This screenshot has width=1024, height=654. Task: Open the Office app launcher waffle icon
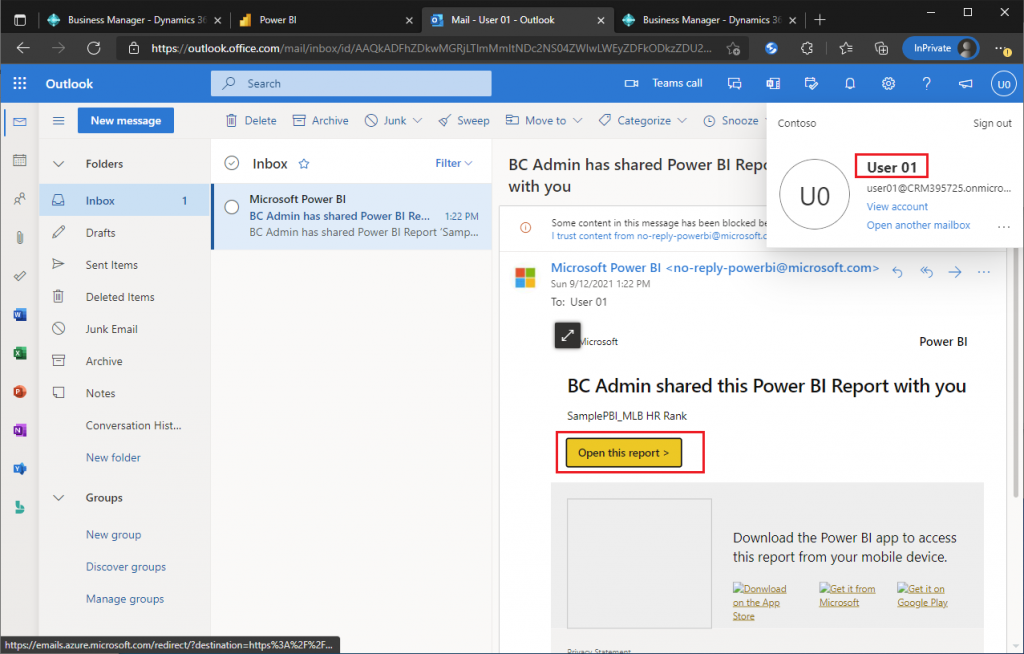20,84
